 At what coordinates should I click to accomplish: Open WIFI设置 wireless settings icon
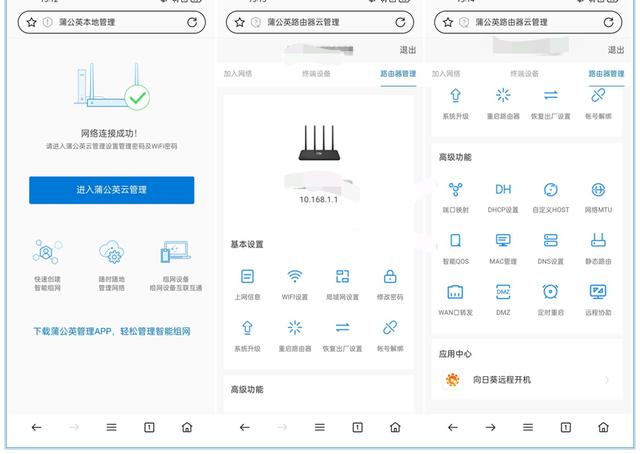coord(295,276)
